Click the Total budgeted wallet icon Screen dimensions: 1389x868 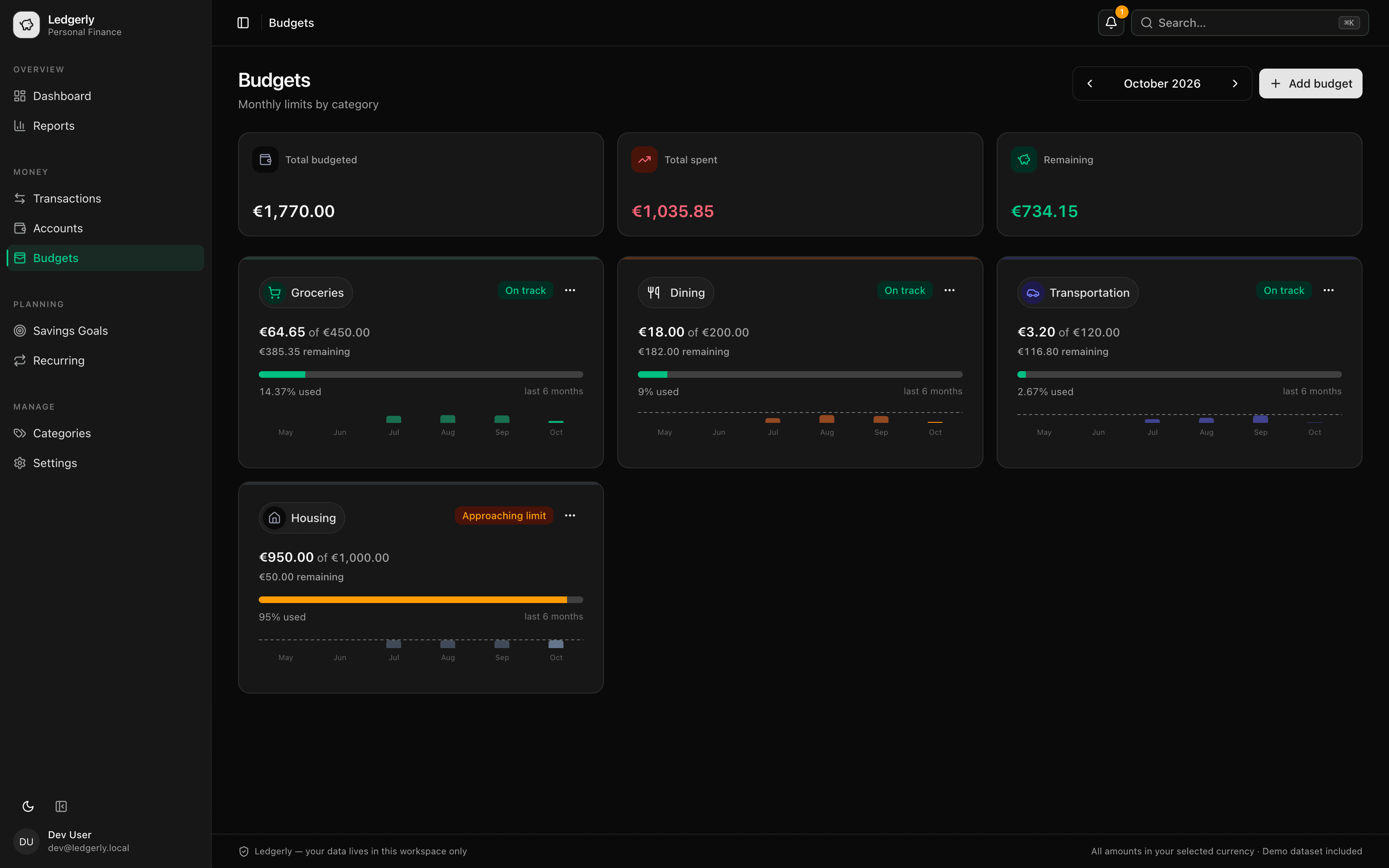tap(265, 160)
